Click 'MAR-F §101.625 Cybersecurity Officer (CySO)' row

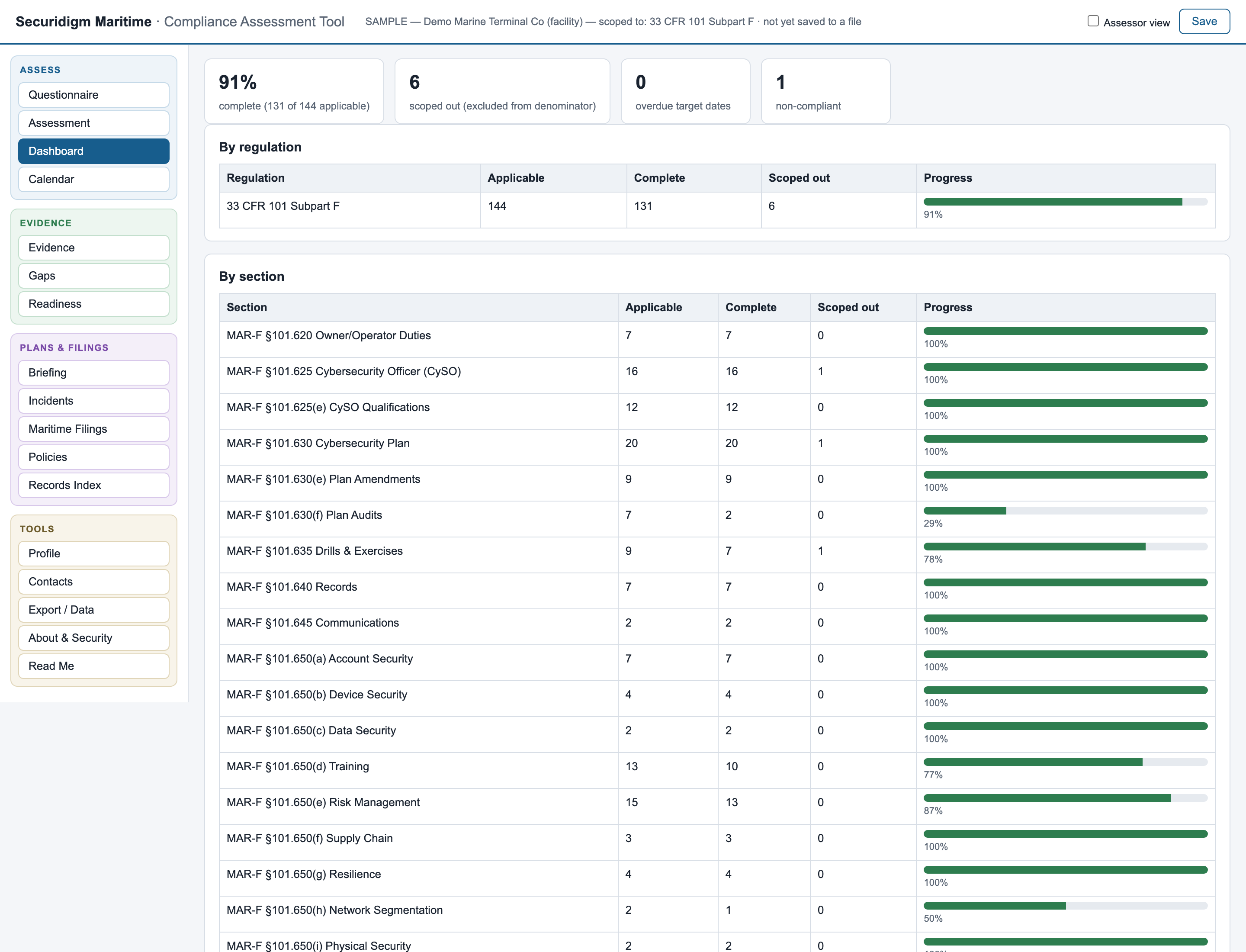(x=717, y=375)
